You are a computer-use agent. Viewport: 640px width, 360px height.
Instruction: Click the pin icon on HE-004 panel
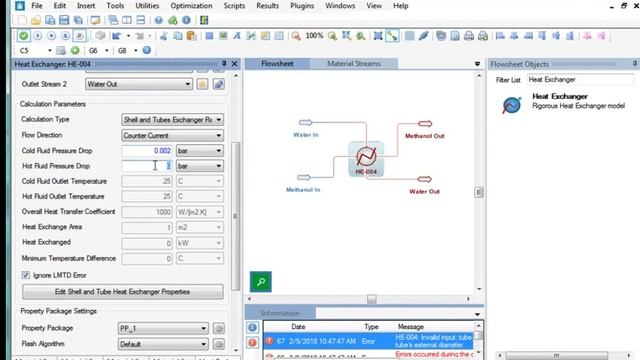[224, 64]
